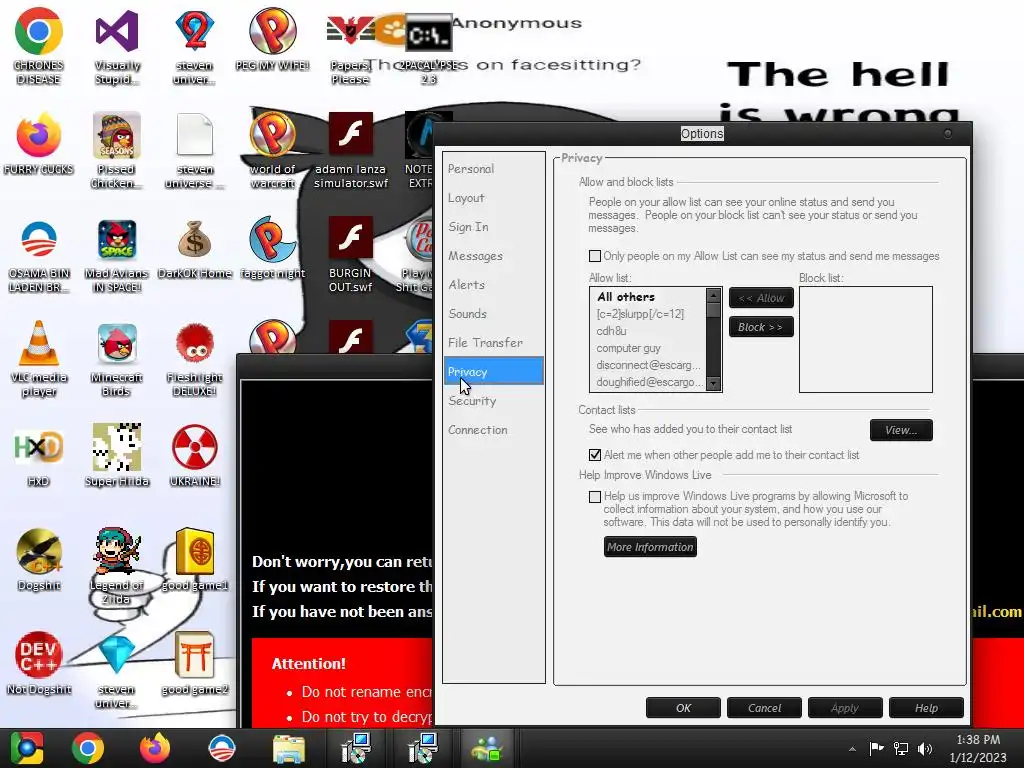Open the good game1 mahjong icon

tap(195, 560)
